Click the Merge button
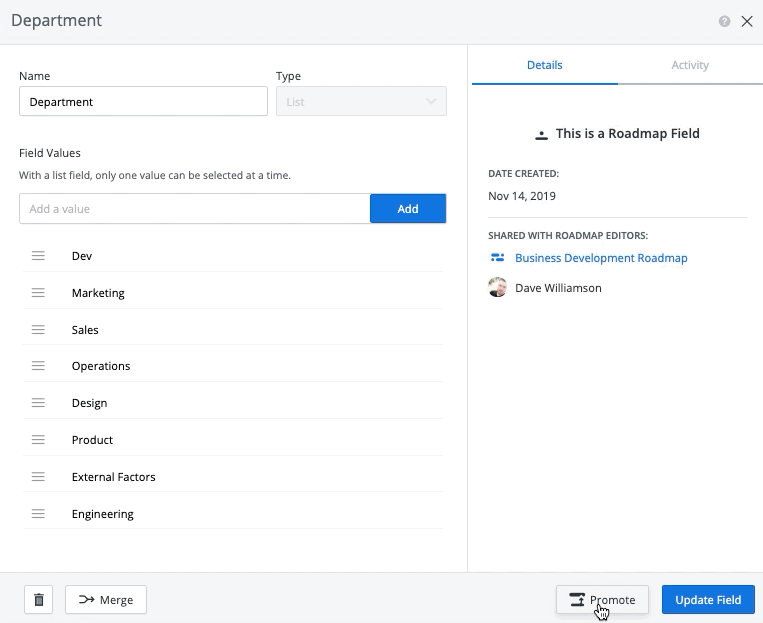 [106, 600]
